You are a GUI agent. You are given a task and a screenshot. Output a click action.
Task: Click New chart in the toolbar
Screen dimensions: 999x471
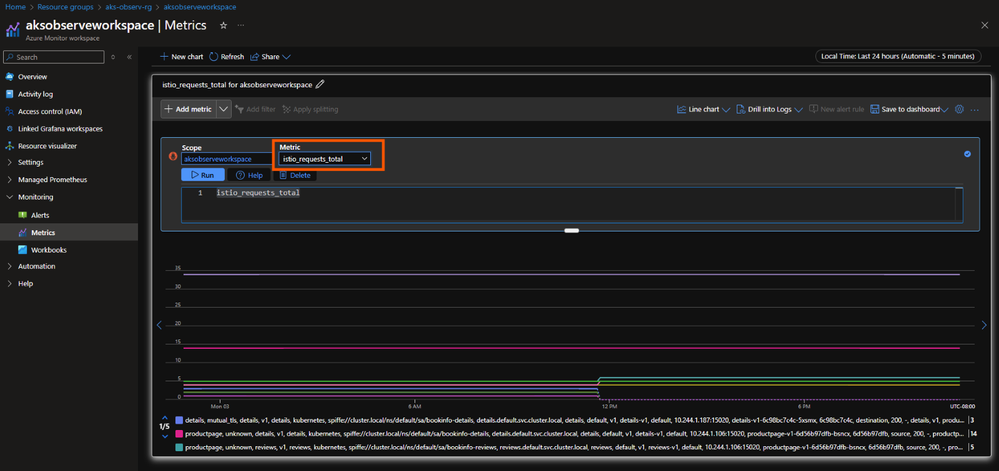(x=182, y=57)
